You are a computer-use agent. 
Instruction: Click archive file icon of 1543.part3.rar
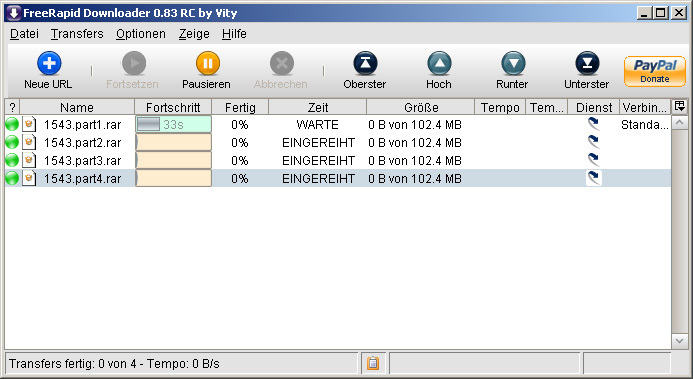click(29, 160)
